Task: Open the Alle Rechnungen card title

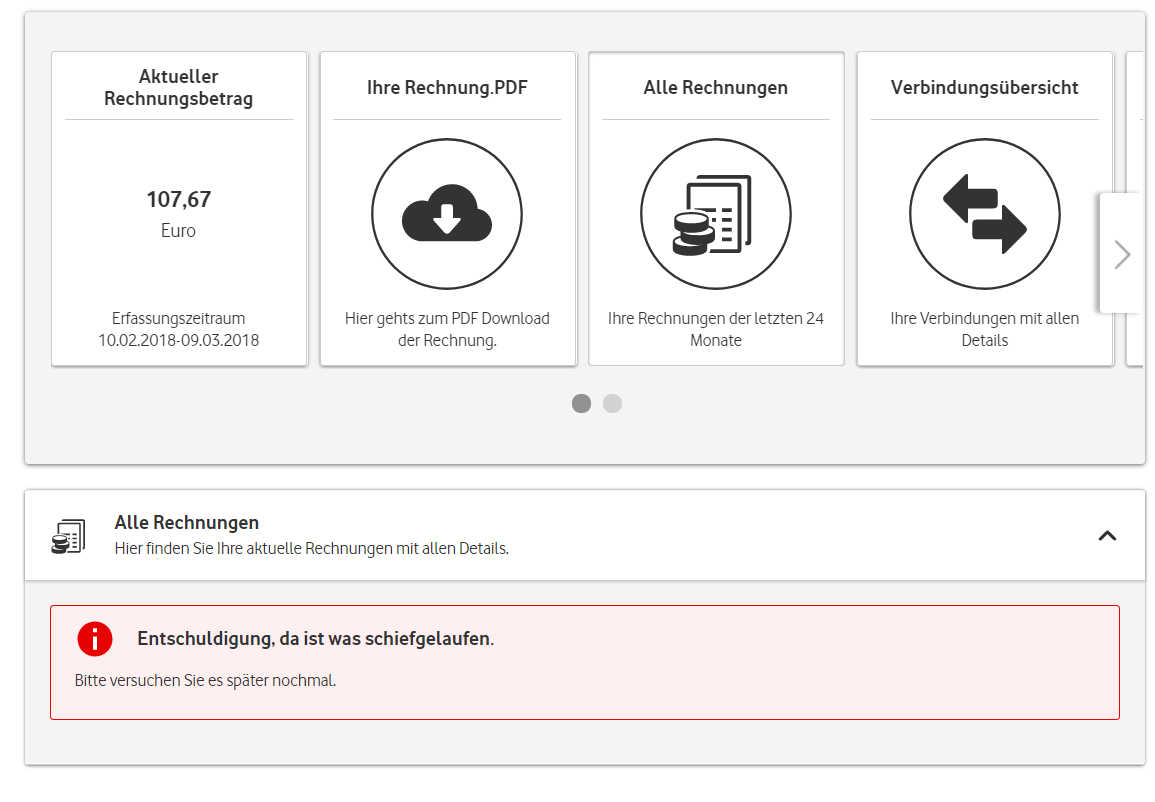Action: pos(715,88)
